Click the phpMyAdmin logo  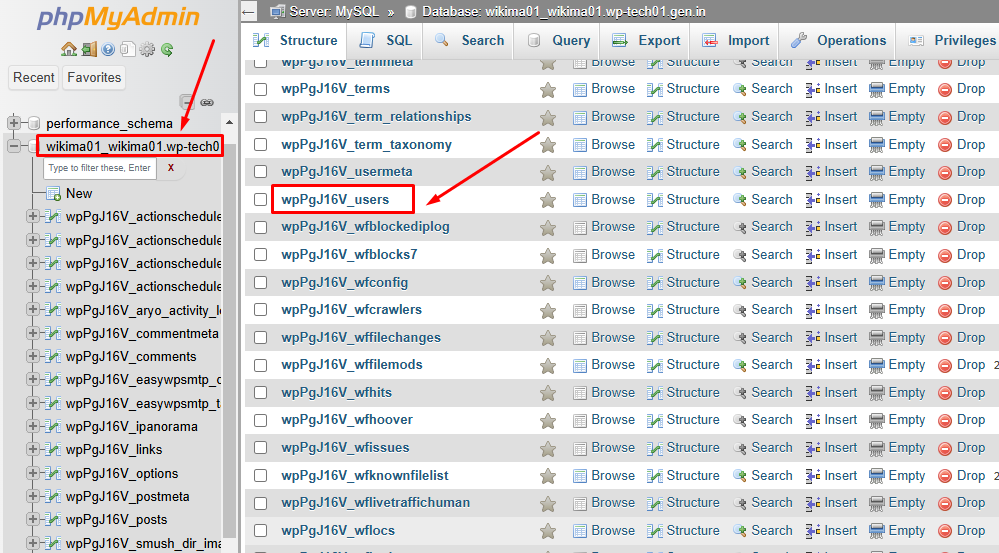coord(119,17)
